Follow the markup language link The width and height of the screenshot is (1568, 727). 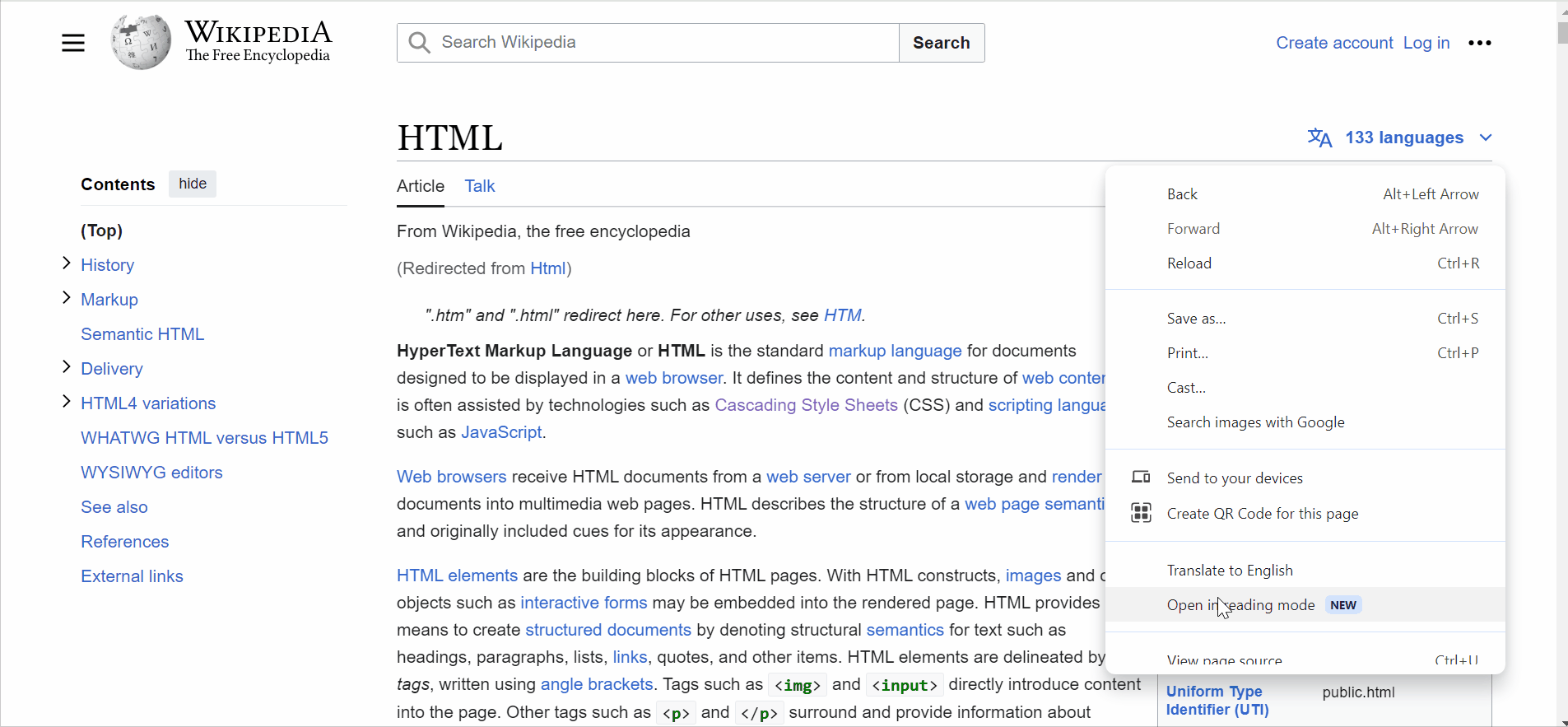[x=895, y=351]
